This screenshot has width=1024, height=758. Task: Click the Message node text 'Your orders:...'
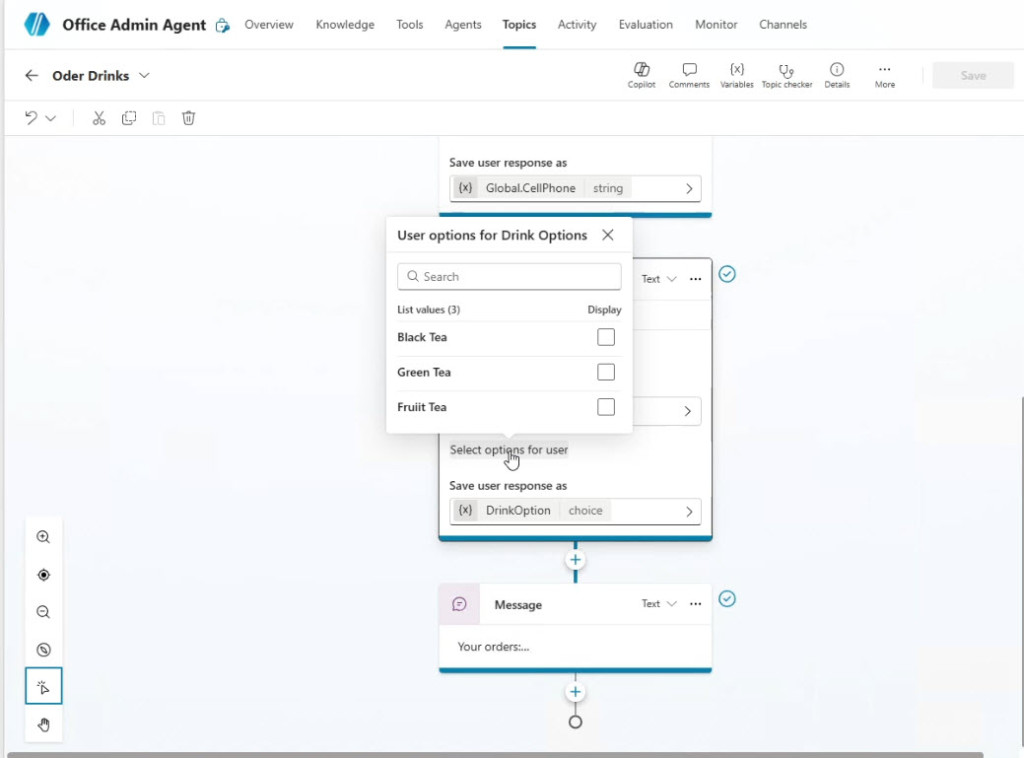(x=493, y=647)
